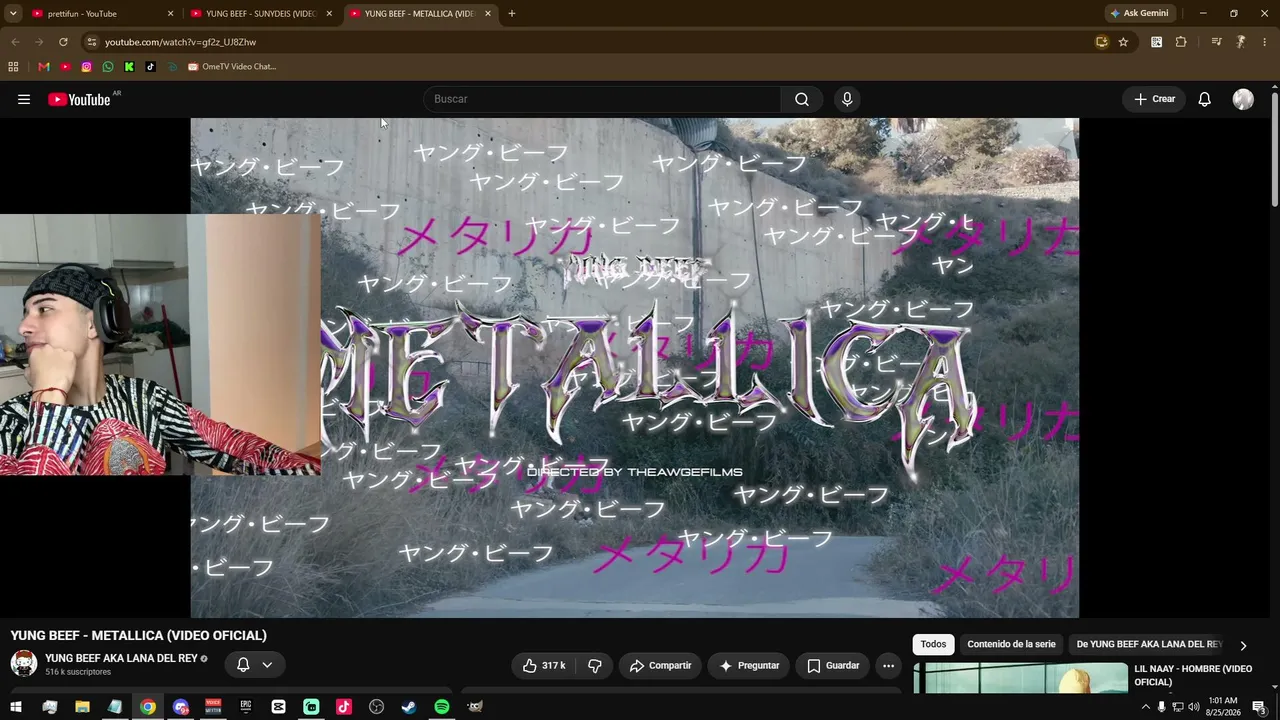This screenshot has width=1280, height=720.
Task: Open the YouTube guide hamburger menu
Action: tap(24, 99)
